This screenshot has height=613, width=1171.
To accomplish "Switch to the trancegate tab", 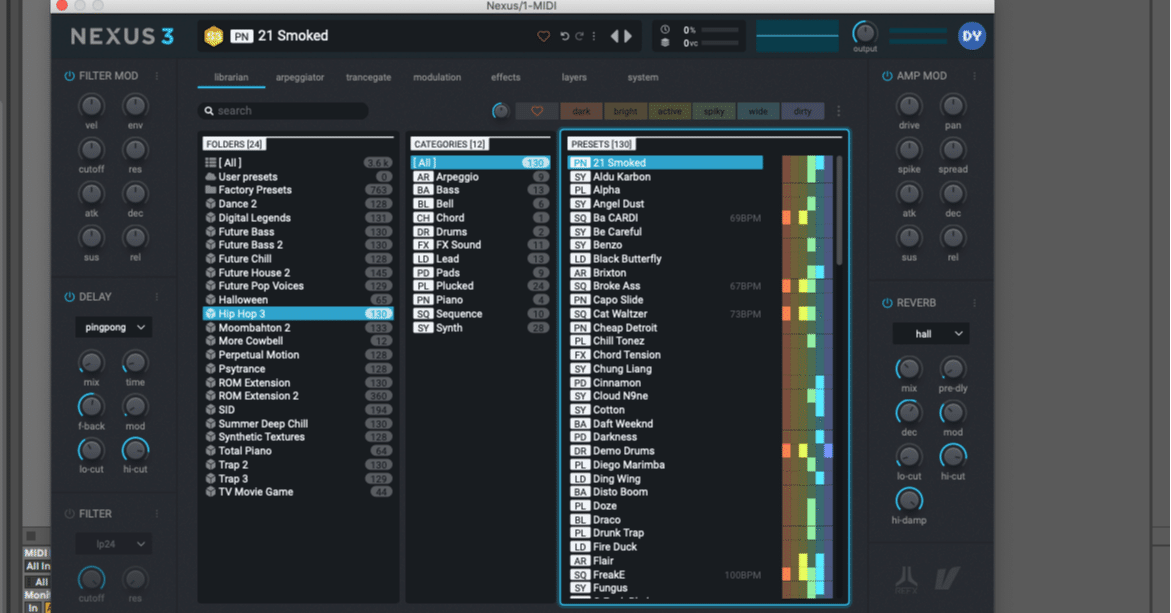I will 368,77.
